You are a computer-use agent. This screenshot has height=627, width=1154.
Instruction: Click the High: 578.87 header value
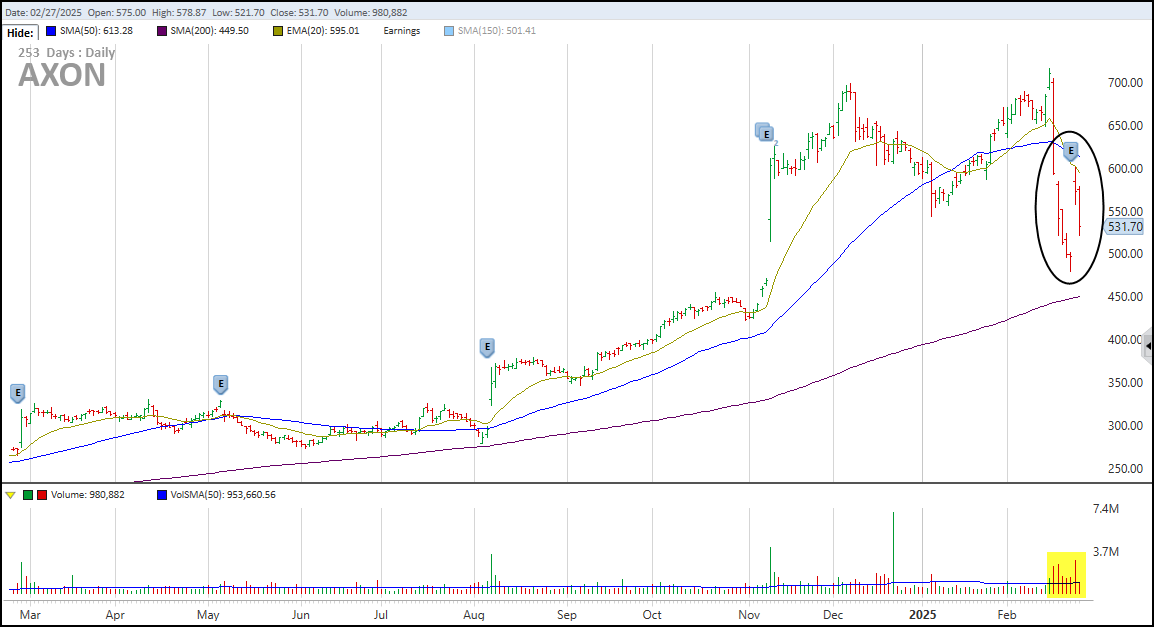(x=180, y=13)
